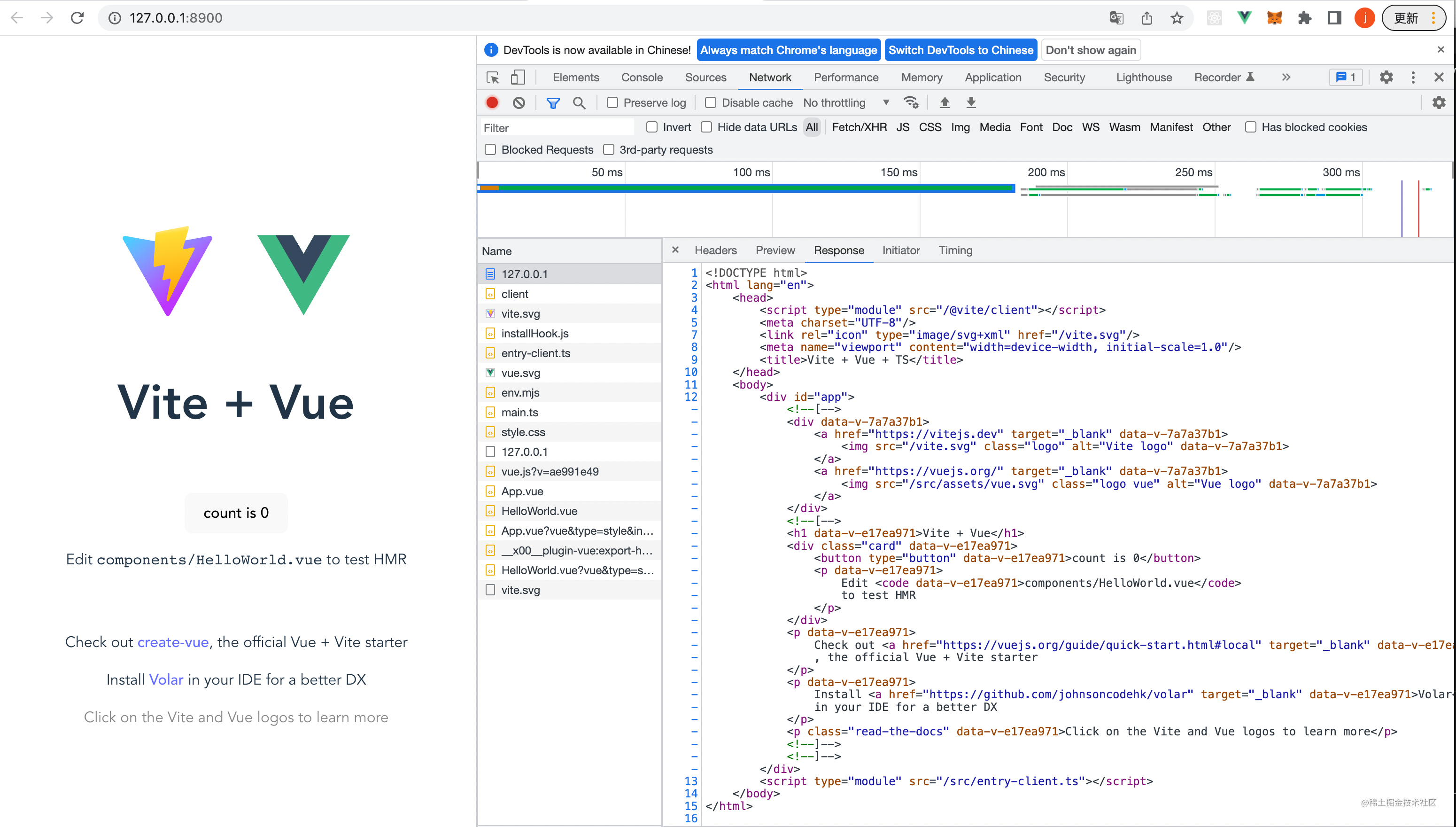Tick the Hide data URLs checkbox

tap(706, 127)
